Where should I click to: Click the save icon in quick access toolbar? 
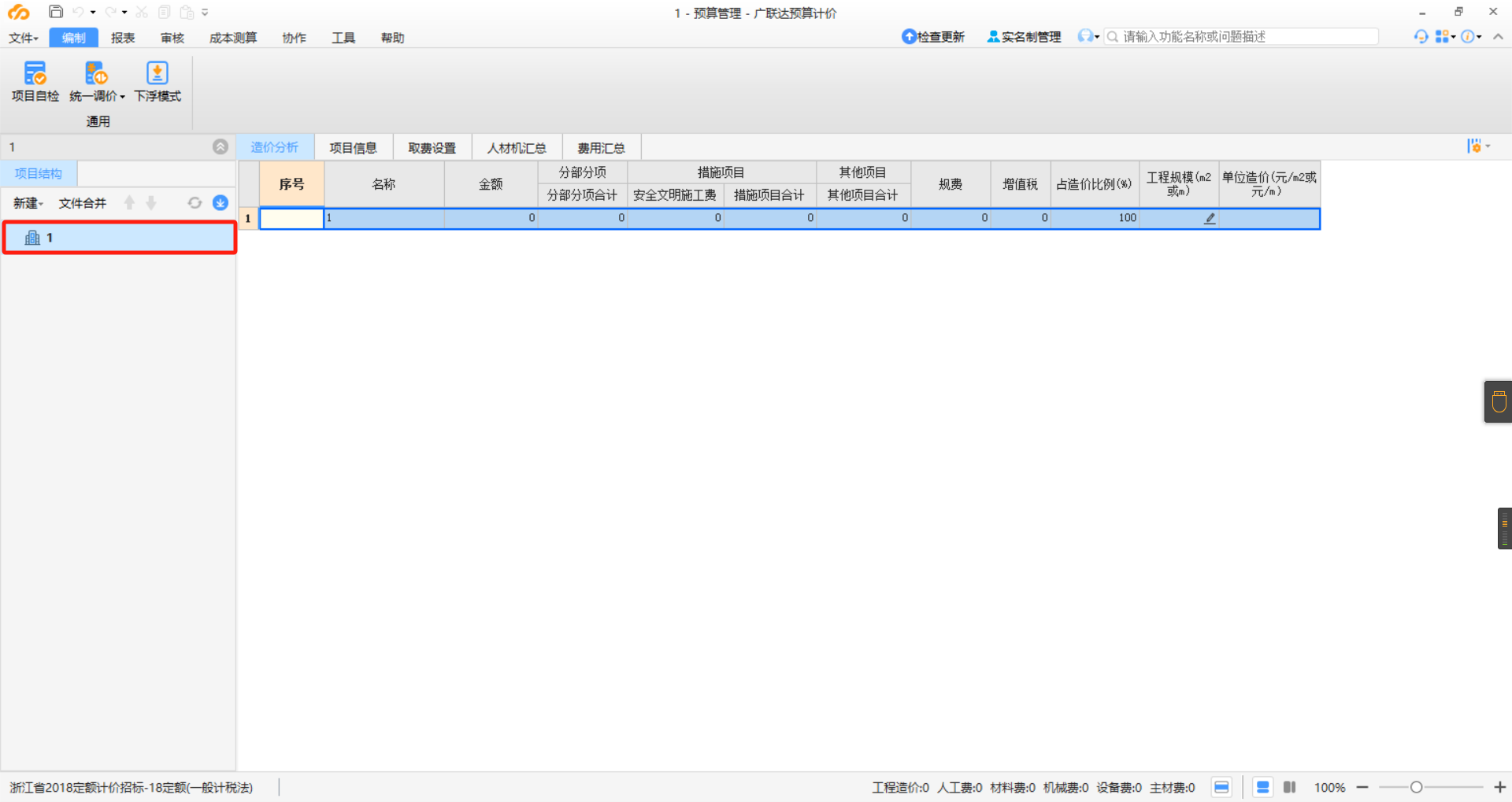point(55,12)
